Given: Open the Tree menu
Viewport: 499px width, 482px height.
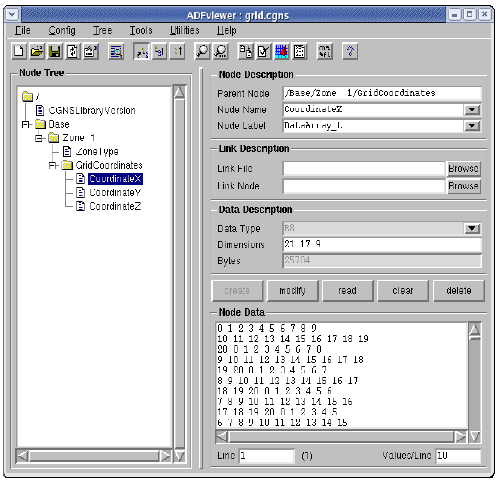Looking at the screenshot, I should click(102, 30).
